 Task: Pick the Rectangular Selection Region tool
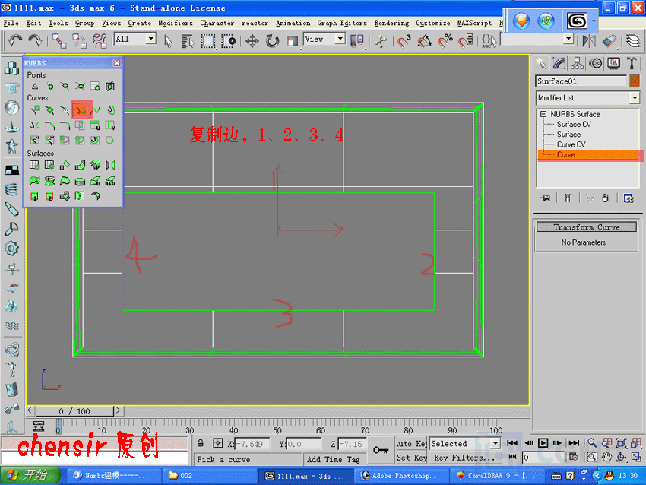coord(208,41)
